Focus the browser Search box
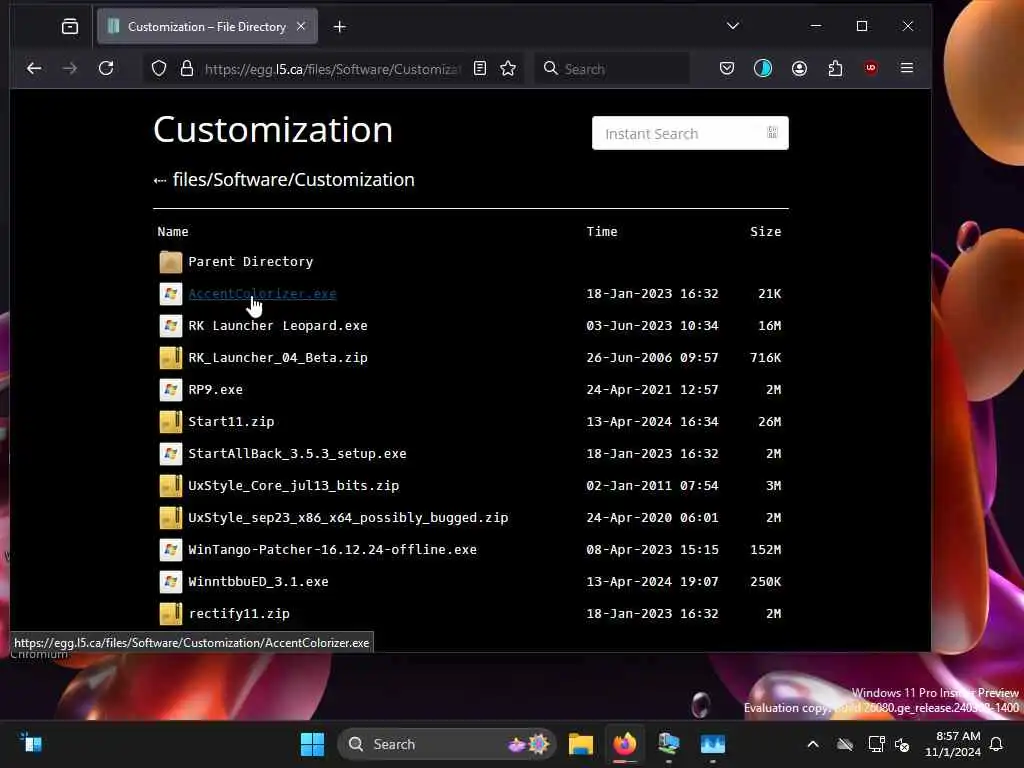Image resolution: width=1024 pixels, height=768 pixels. point(613,69)
